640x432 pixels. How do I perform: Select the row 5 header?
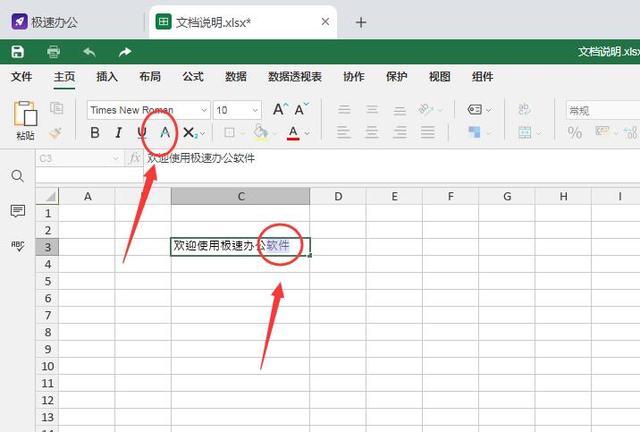pos(47,281)
